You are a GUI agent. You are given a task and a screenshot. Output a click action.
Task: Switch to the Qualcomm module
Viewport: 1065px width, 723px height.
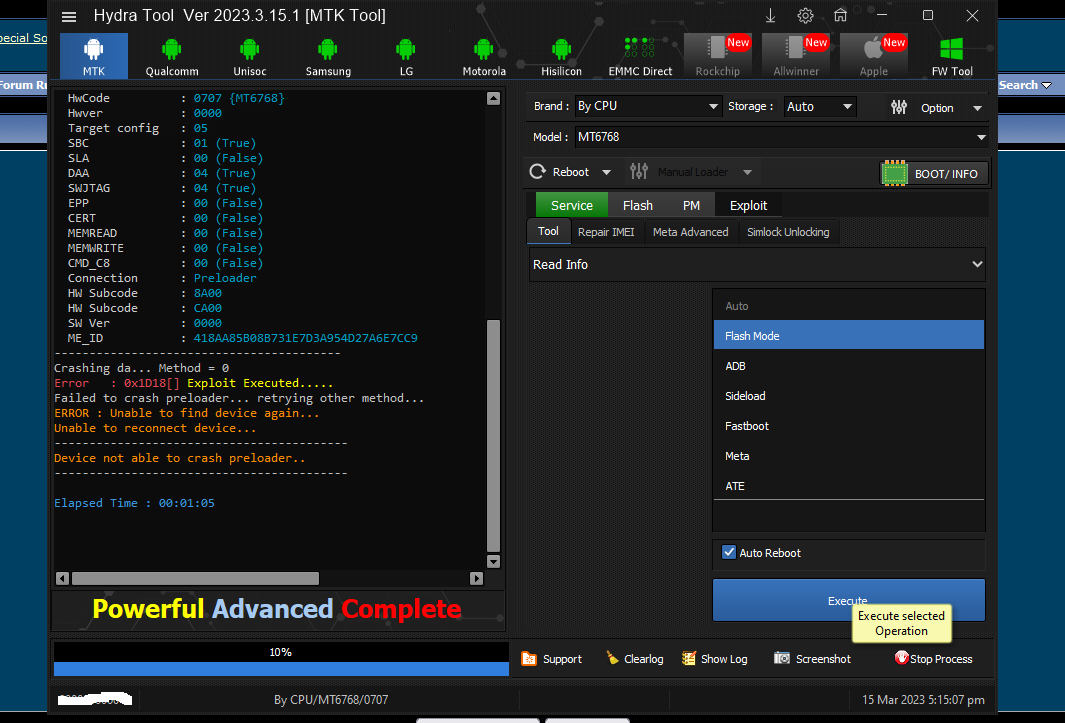(172, 56)
